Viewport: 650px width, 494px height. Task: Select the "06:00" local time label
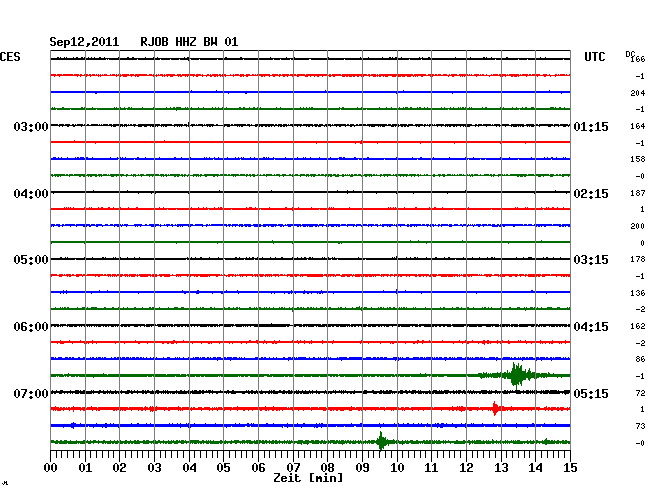31,327
